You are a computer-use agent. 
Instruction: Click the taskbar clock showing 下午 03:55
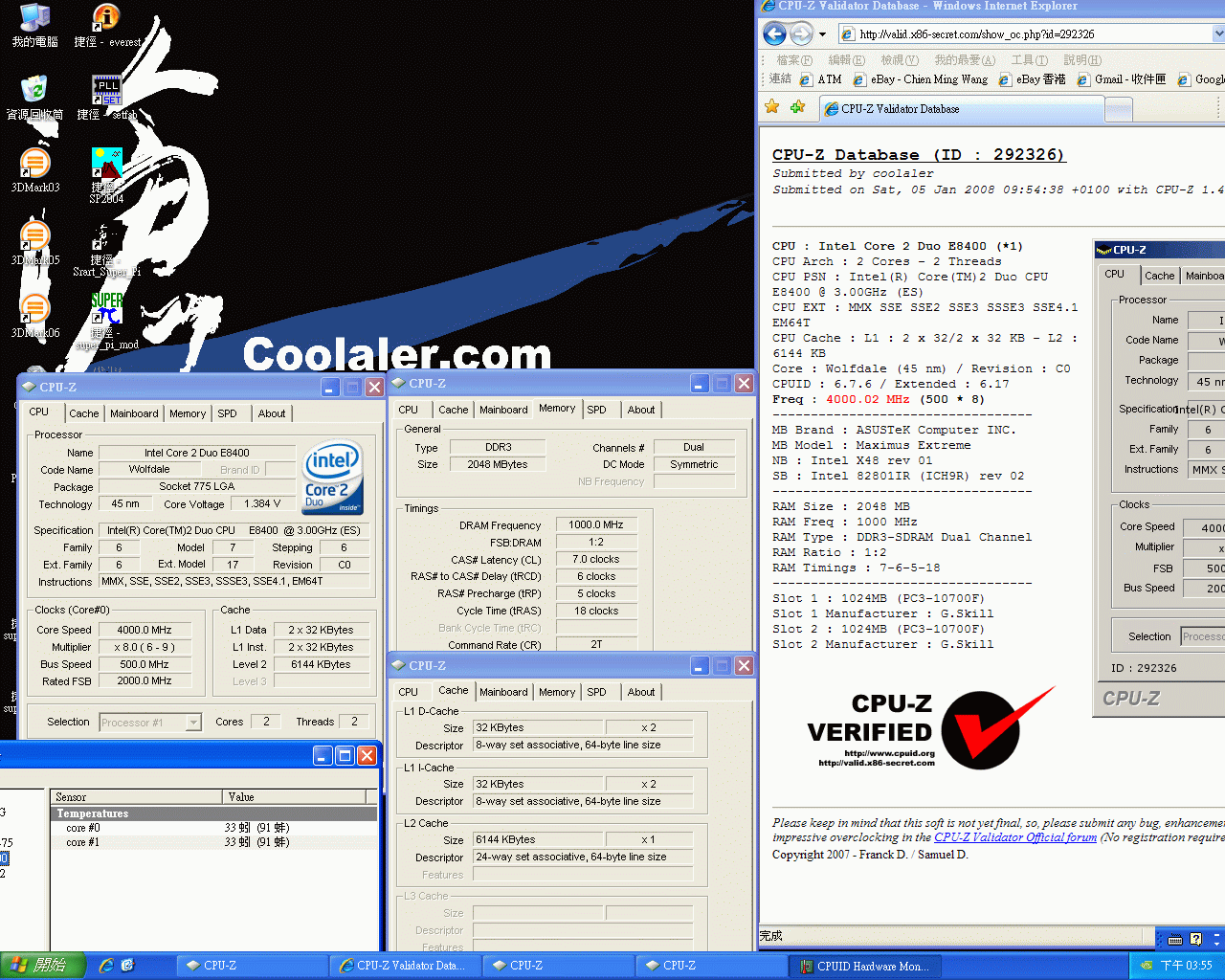tap(1187, 966)
